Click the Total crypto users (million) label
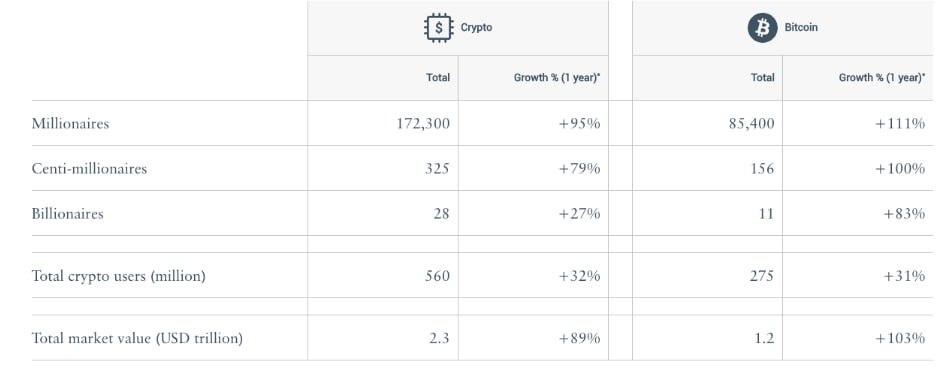 pyautogui.click(x=119, y=276)
